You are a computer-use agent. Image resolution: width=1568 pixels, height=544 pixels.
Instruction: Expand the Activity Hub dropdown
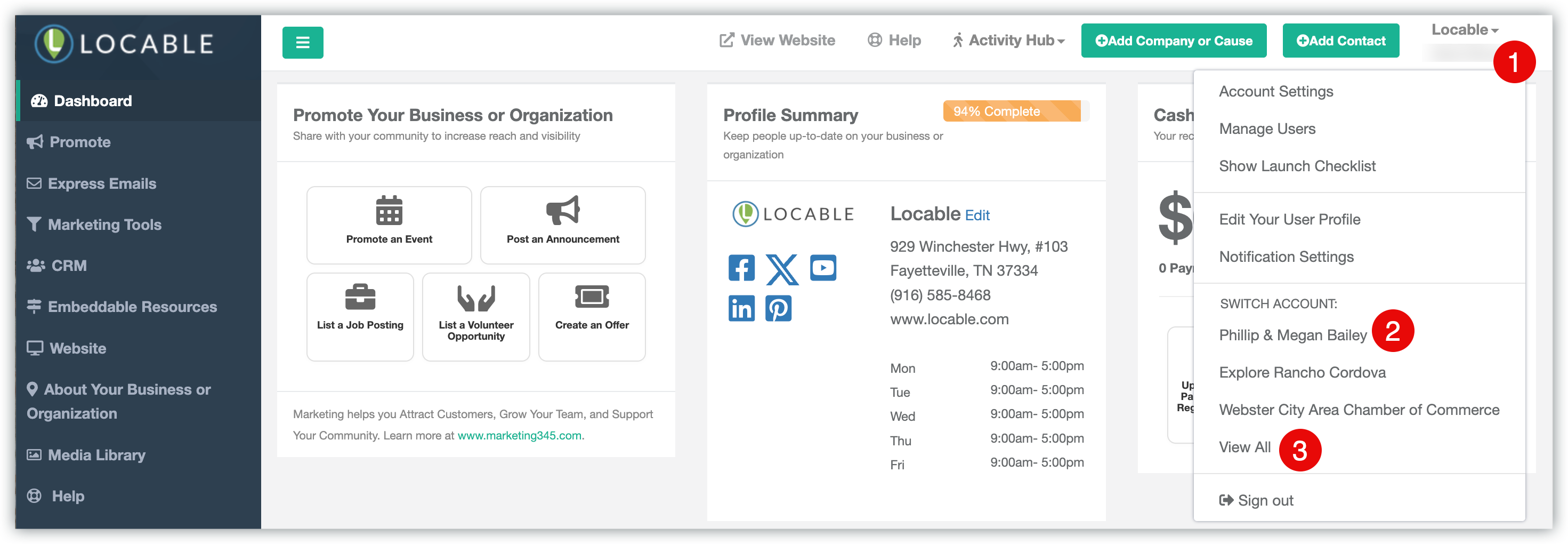pos(1008,40)
